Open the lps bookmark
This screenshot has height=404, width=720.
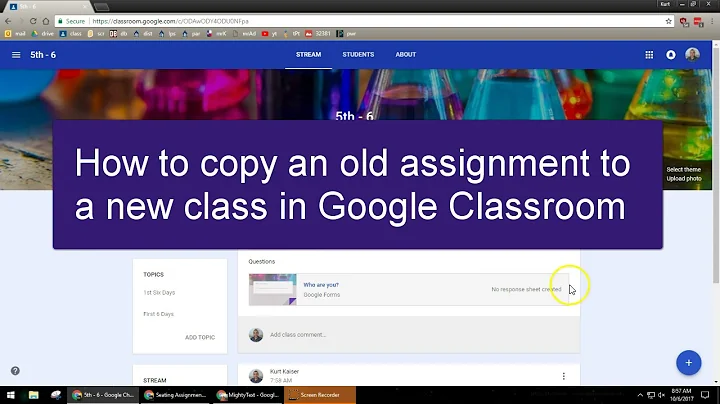point(167,34)
